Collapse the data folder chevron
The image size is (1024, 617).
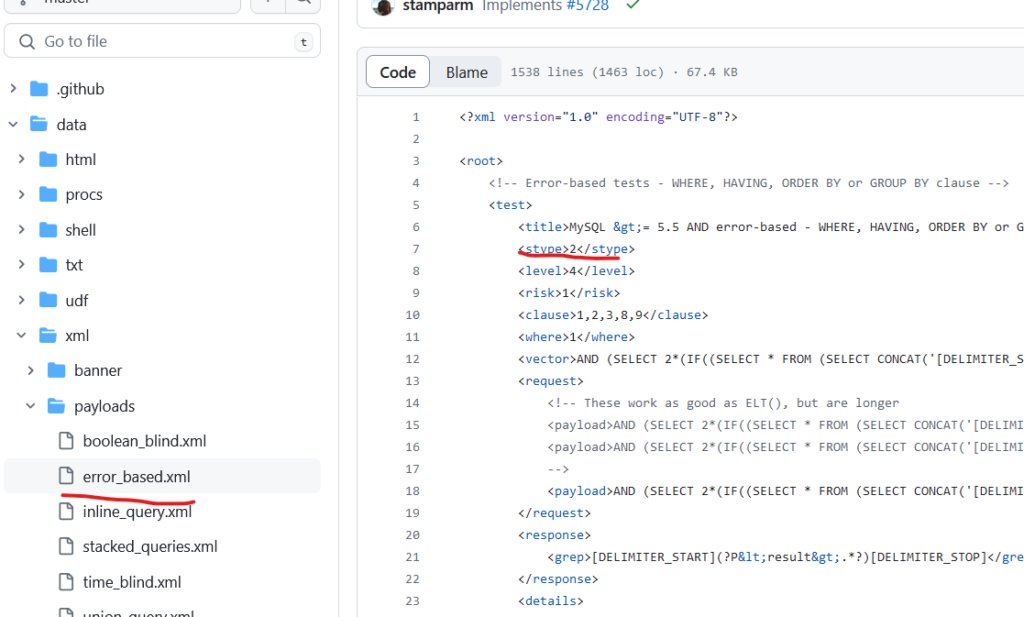(x=13, y=124)
